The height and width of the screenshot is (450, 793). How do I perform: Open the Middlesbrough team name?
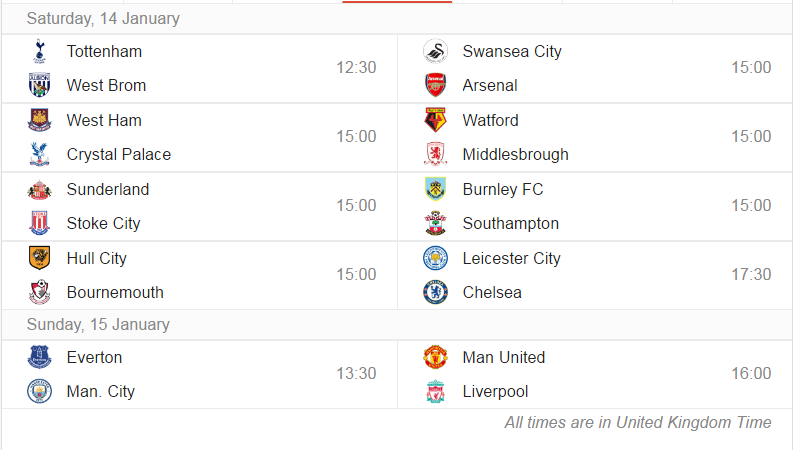pos(515,155)
